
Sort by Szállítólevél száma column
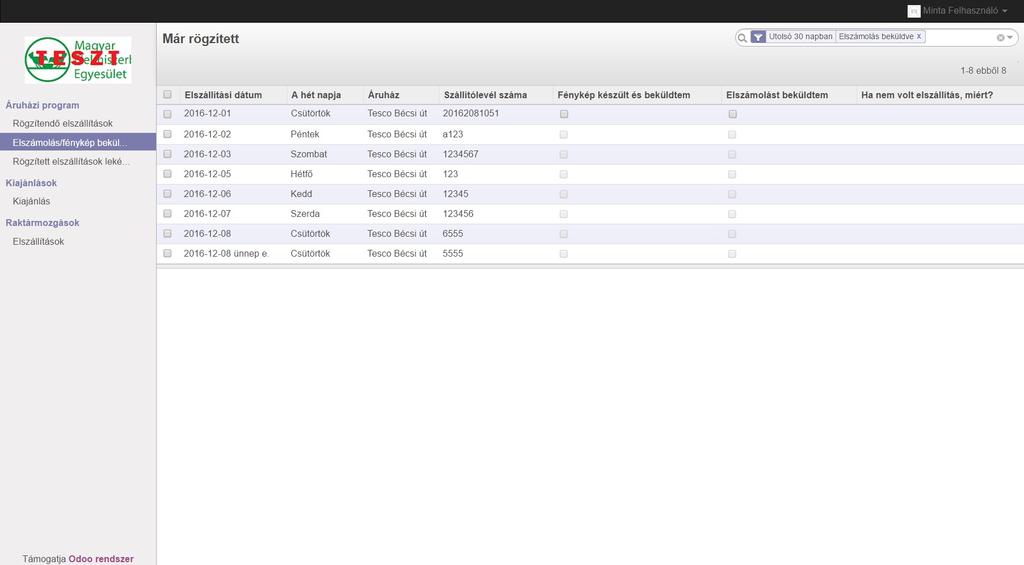pos(485,95)
